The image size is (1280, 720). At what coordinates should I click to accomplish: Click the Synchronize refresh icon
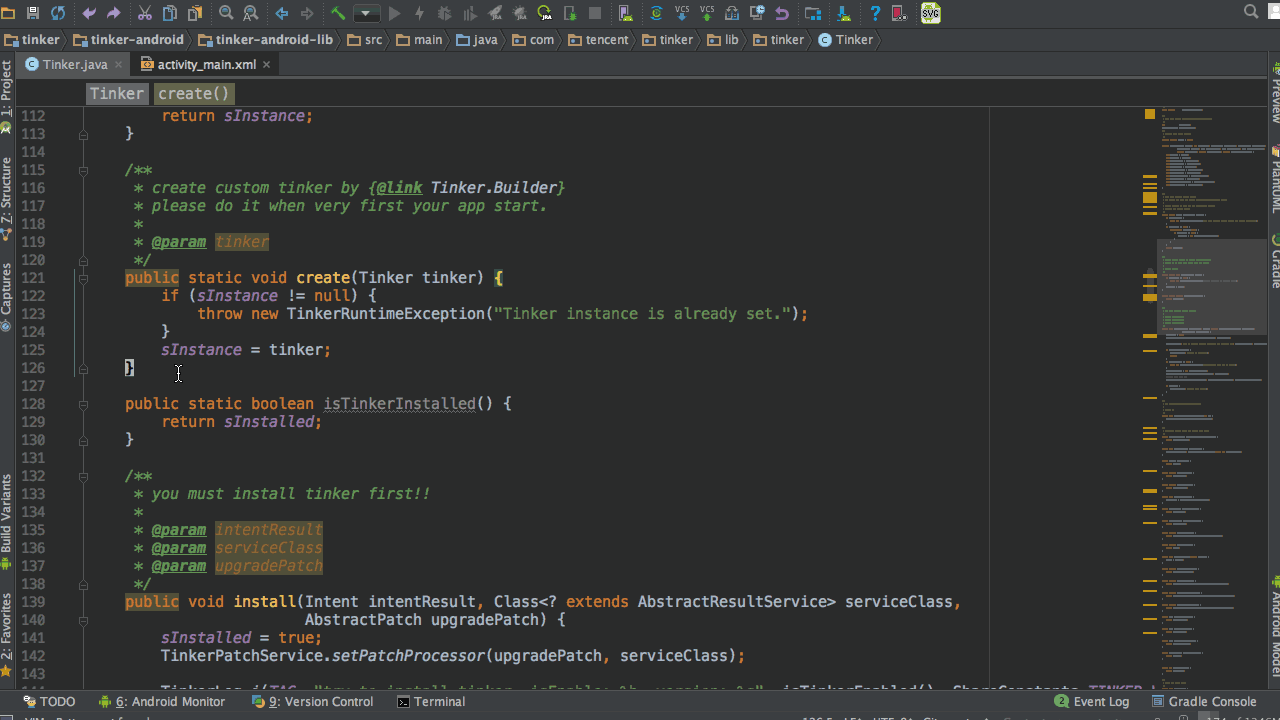tap(58, 13)
